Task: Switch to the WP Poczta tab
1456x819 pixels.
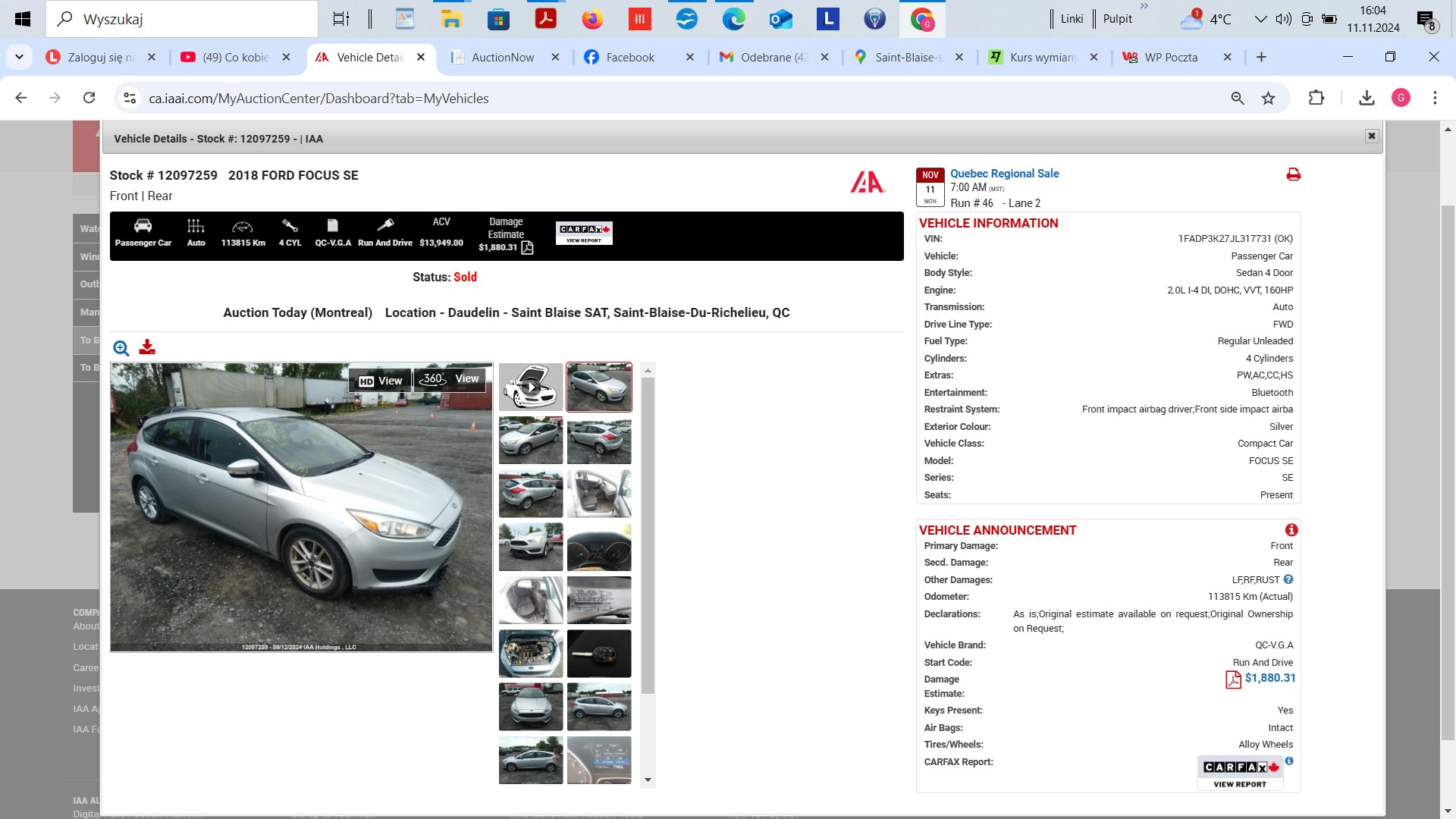Action: click(1171, 57)
